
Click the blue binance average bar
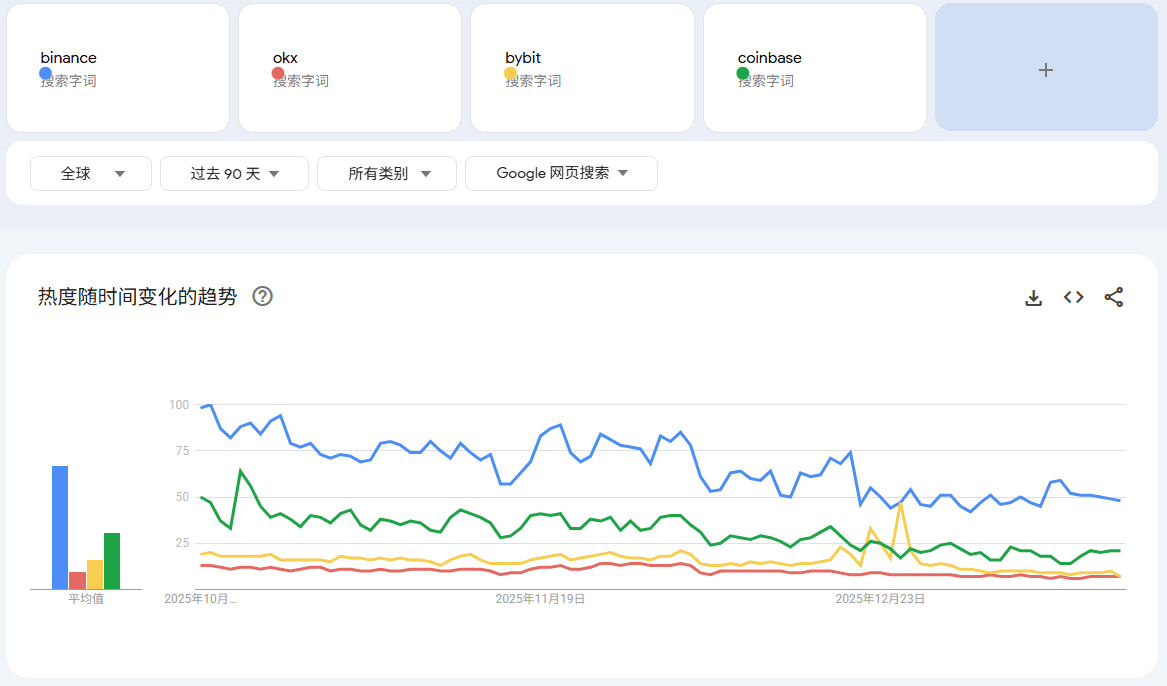point(60,527)
